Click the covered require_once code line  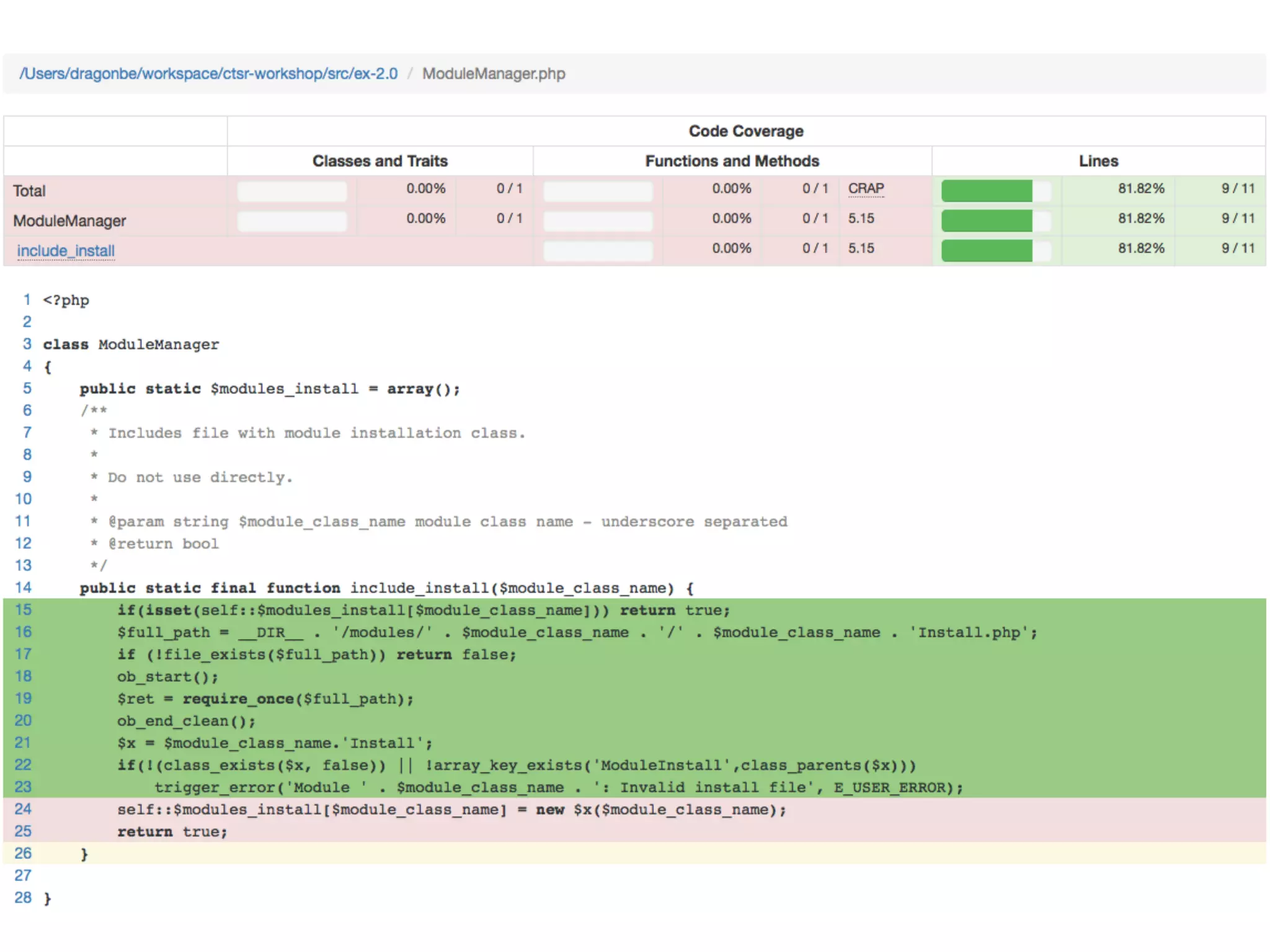pyautogui.click(x=265, y=699)
